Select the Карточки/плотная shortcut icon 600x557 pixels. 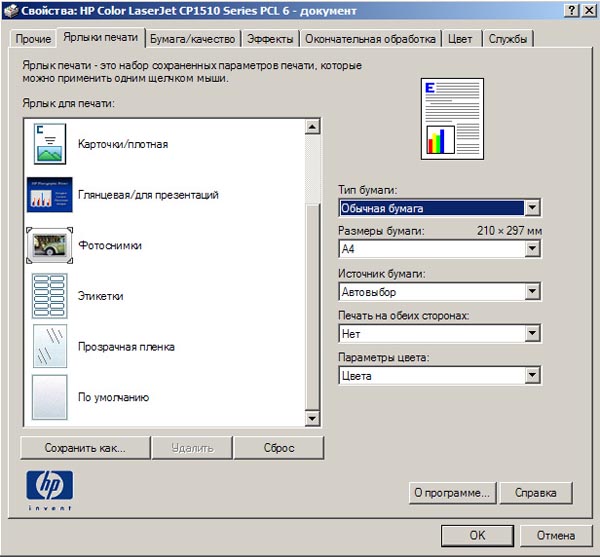coord(50,144)
